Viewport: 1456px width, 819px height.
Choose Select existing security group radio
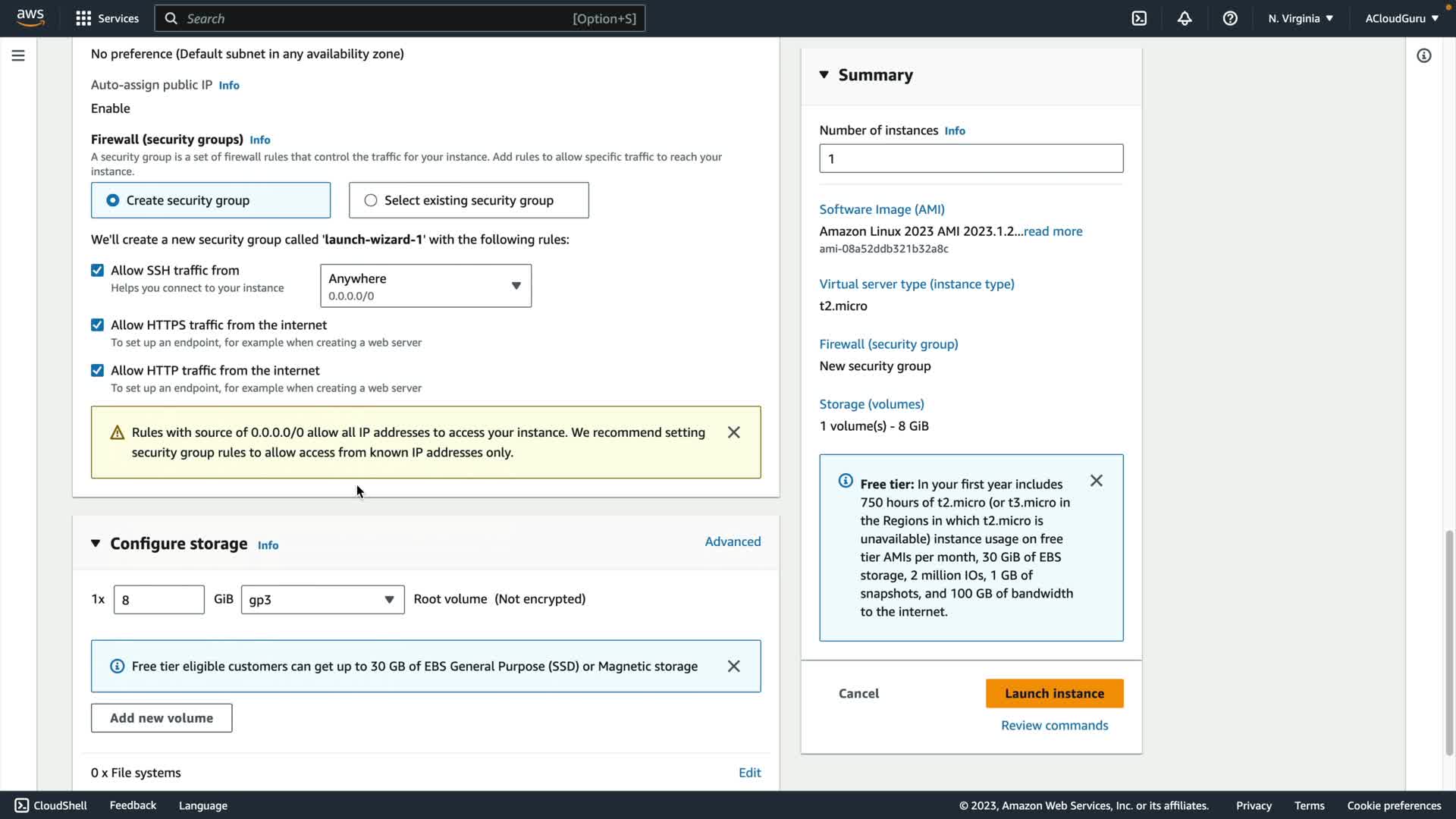(x=371, y=200)
